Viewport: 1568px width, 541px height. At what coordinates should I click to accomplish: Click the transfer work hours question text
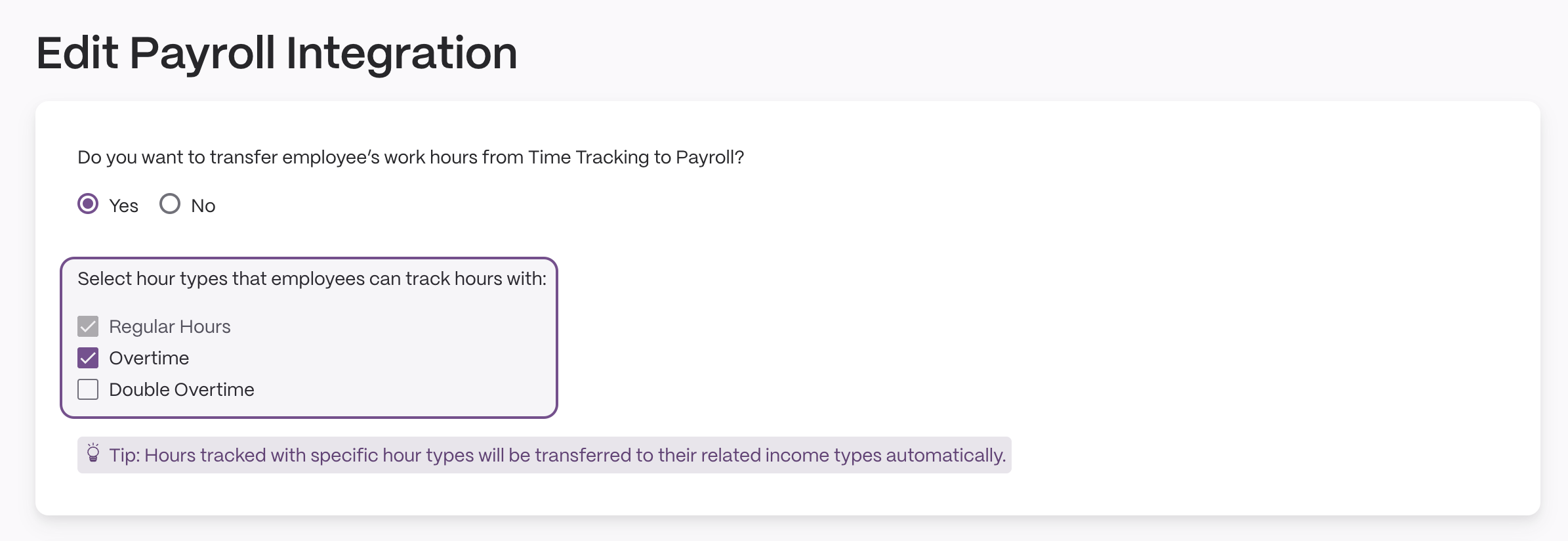coord(411,158)
